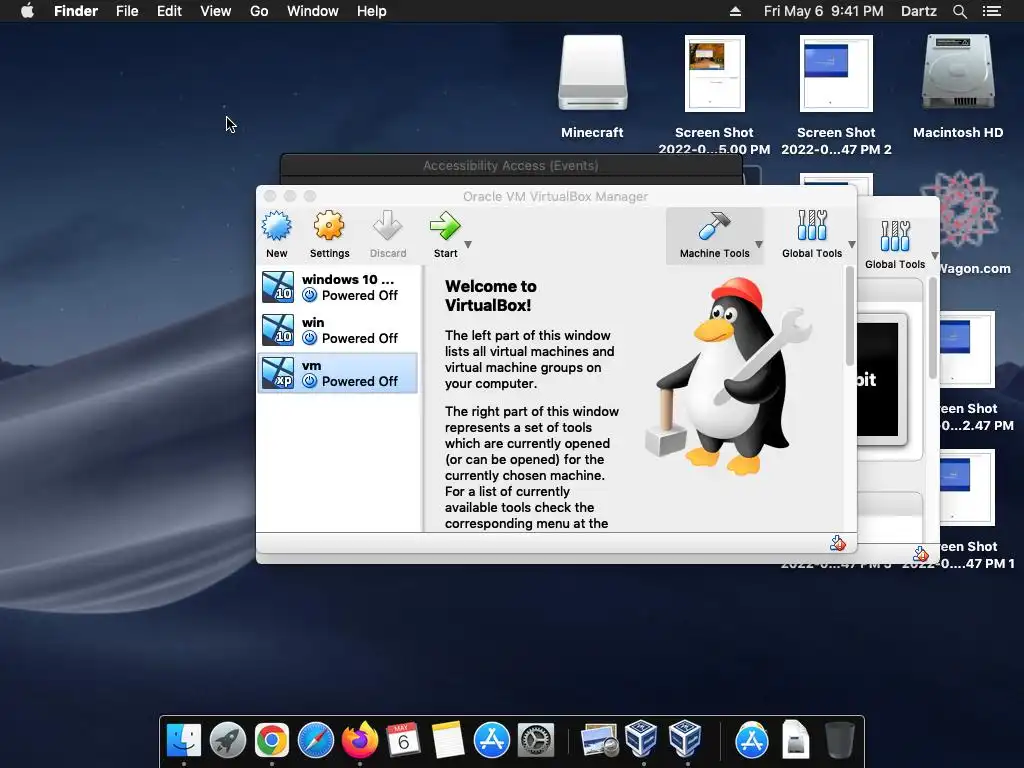Open Safari from the Dock
Screen dimensions: 1024x768
click(315, 741)
